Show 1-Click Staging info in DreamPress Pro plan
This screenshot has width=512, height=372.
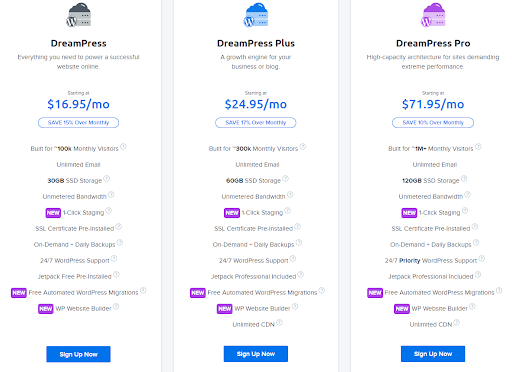pos(465,211)
